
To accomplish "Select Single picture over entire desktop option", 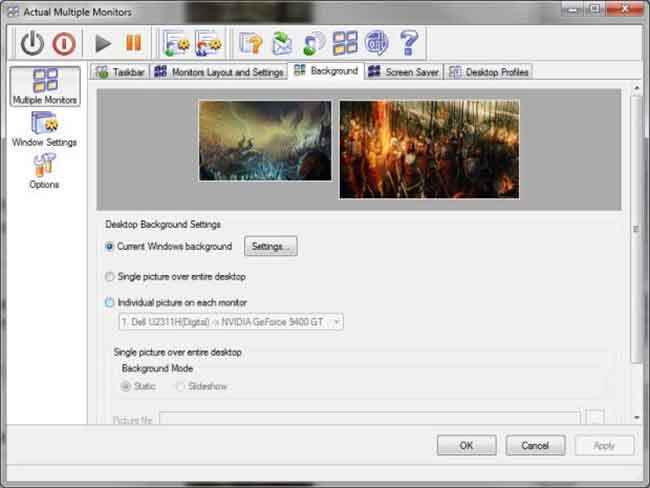I will click(109, 277).
